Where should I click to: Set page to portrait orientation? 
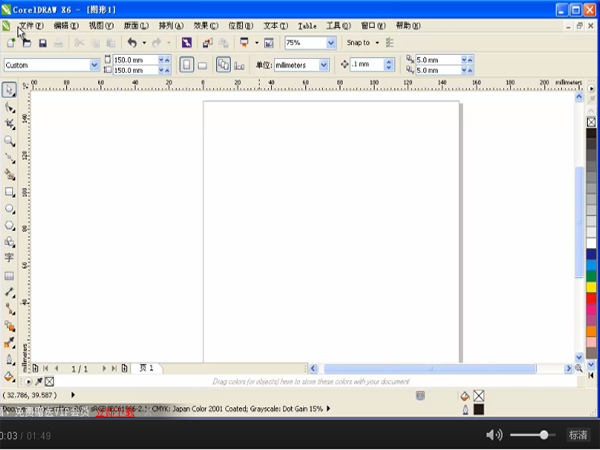tap(187, 65)
